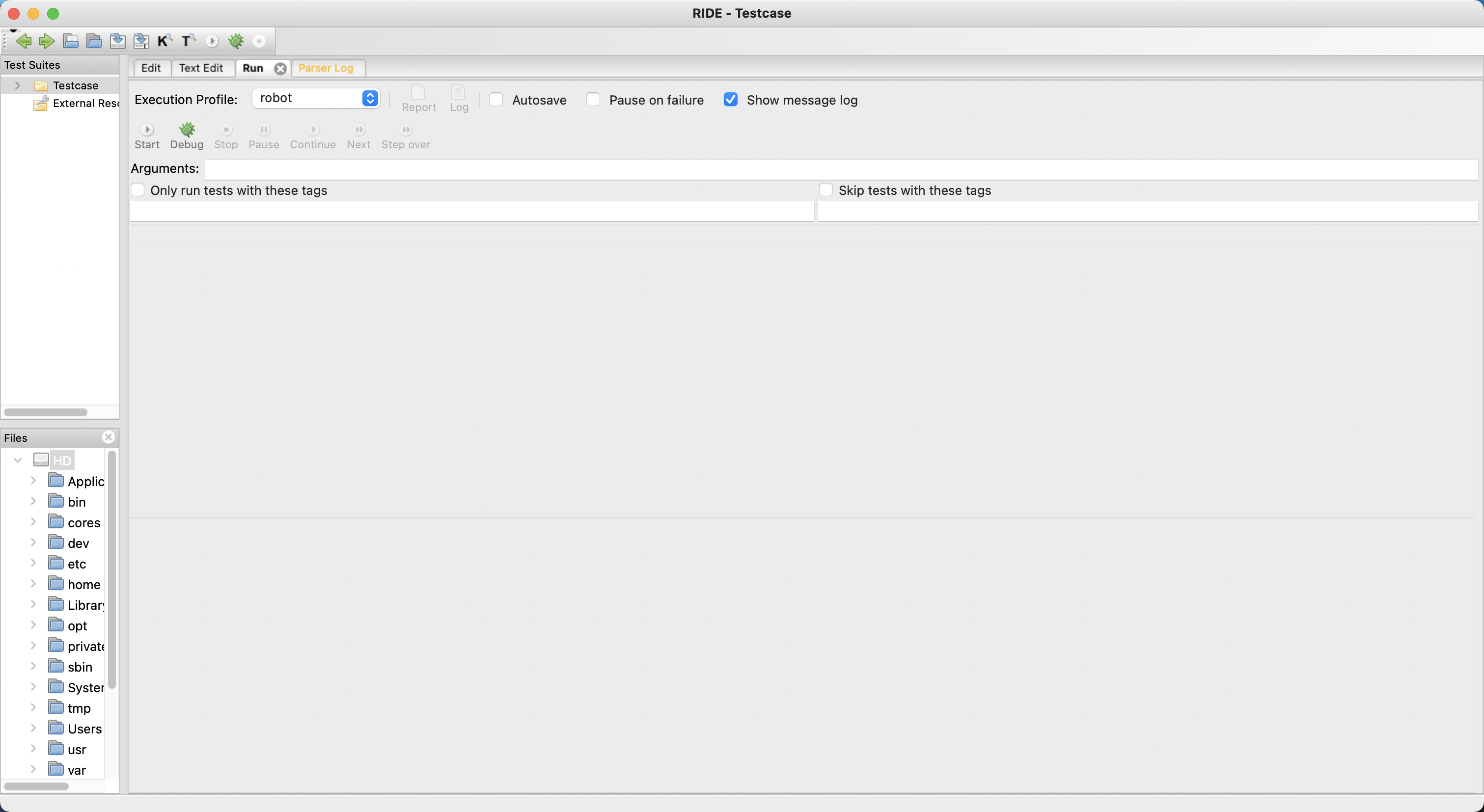Click the Save All toolbar icon
1484x812 pixels.
[x=141, y=41]
